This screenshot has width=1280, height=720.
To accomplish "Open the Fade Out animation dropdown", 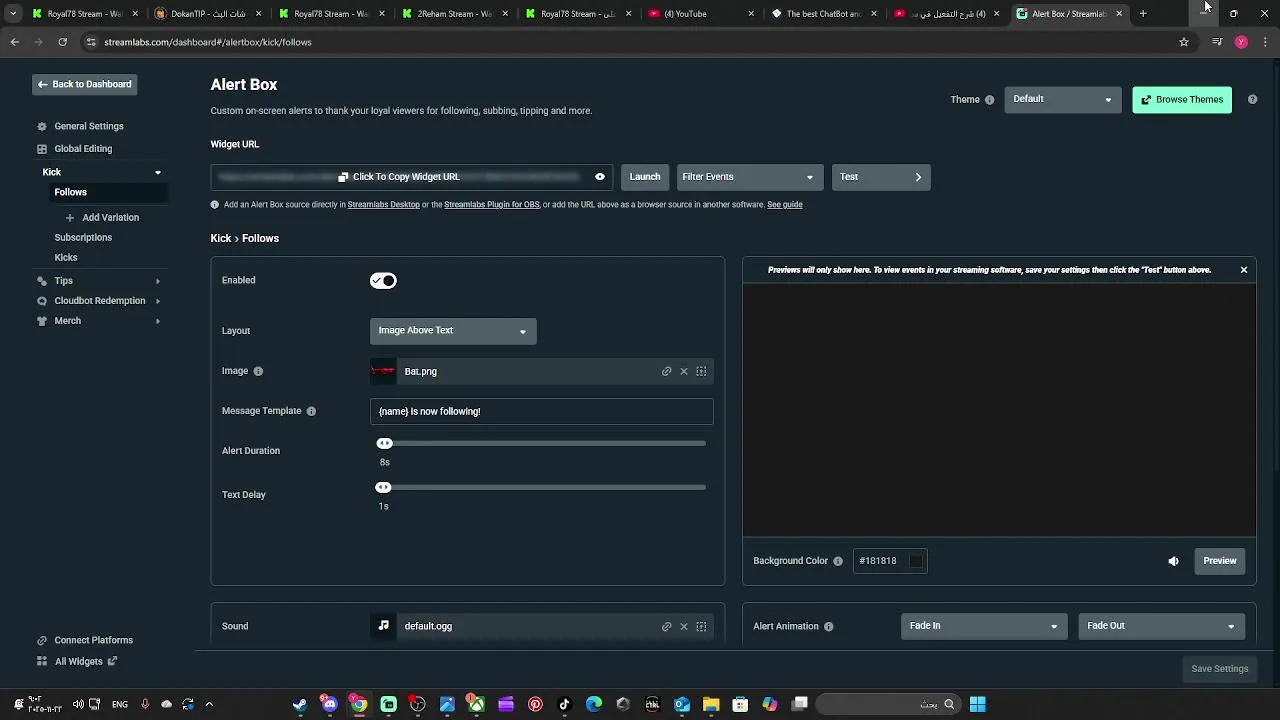I will 1161,626.
